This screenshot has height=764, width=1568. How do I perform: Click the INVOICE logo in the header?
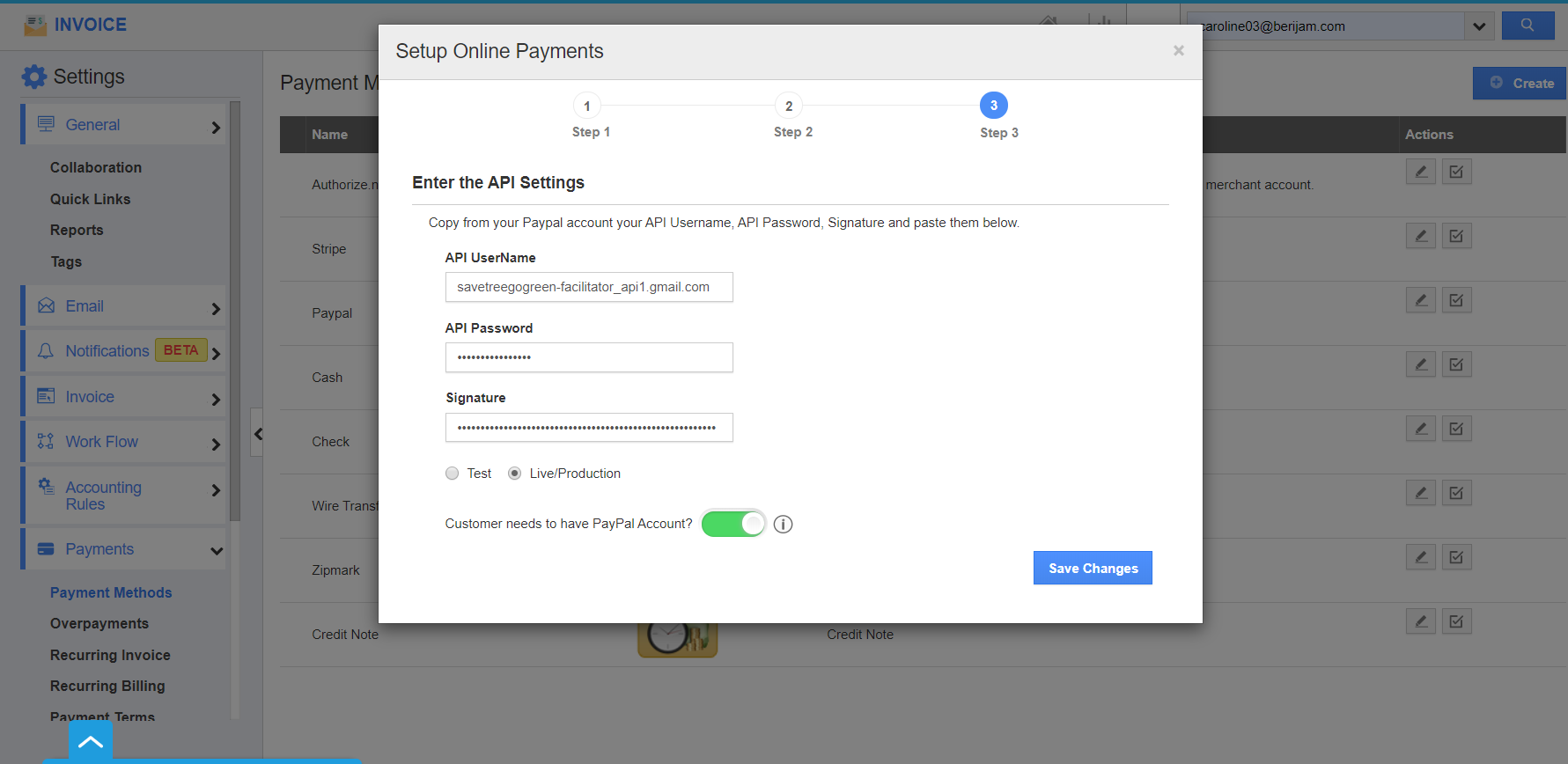coord(76,25)
